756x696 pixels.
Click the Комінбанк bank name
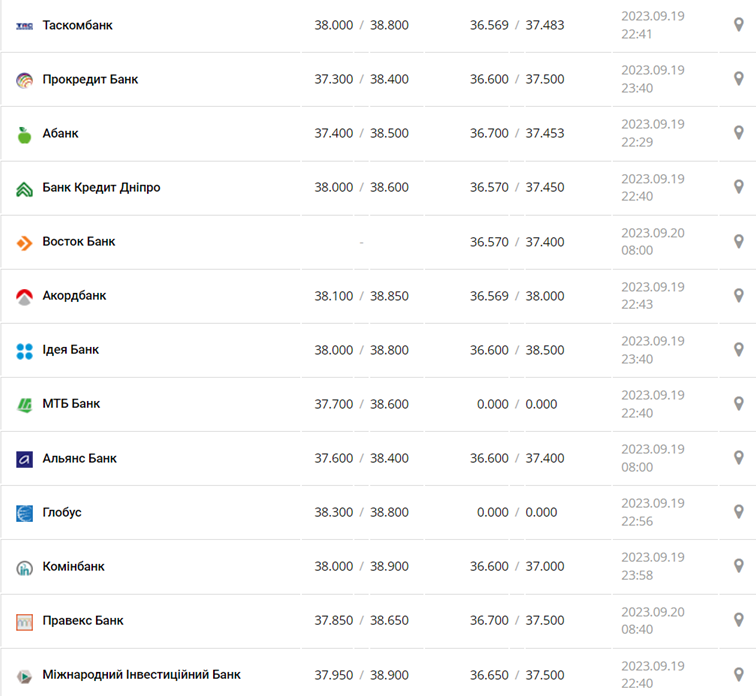click(x=73, y=566)
